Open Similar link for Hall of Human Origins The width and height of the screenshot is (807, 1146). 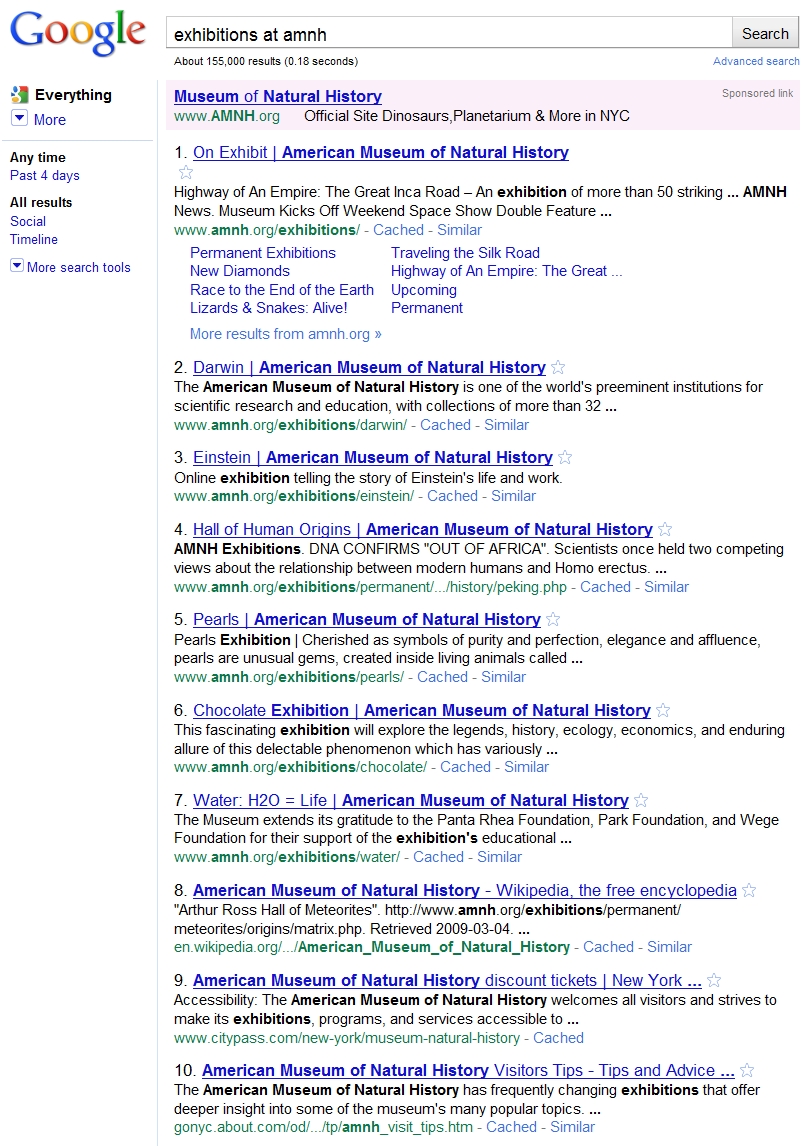coord(667,587)
